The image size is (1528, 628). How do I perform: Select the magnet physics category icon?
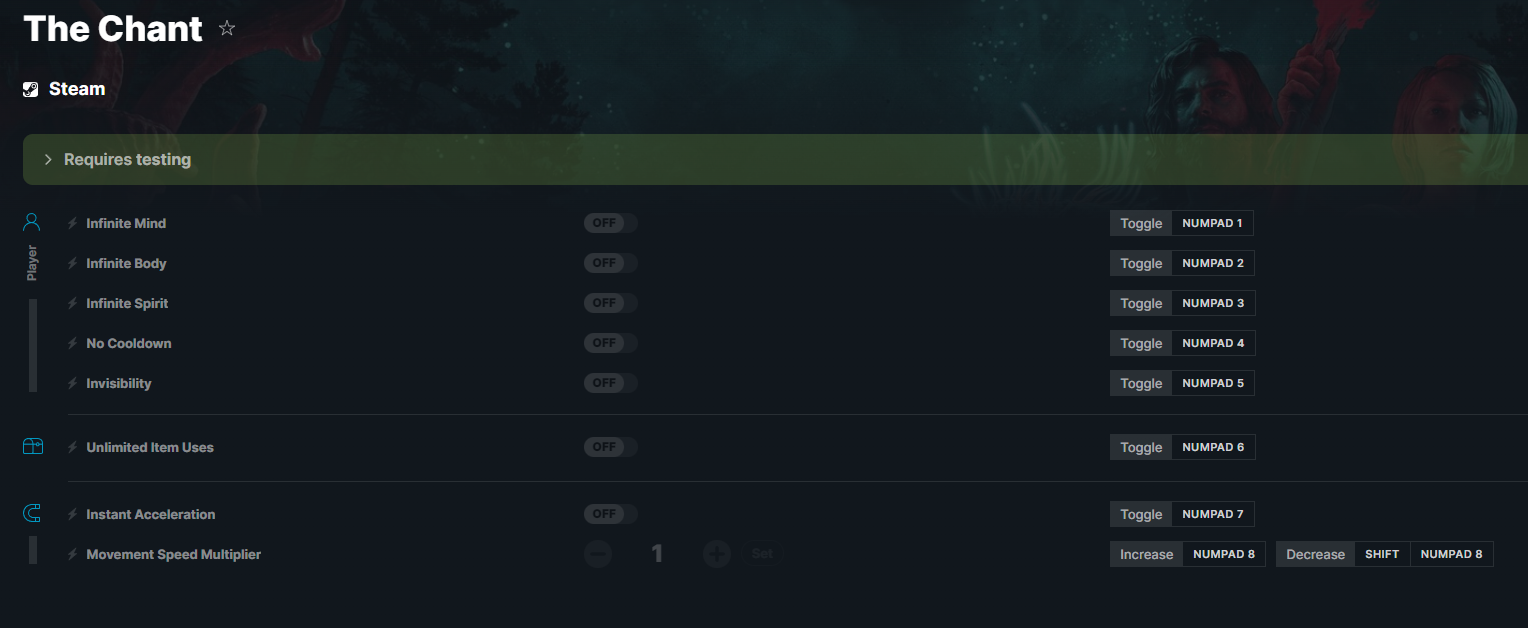(x=33, y=514)
